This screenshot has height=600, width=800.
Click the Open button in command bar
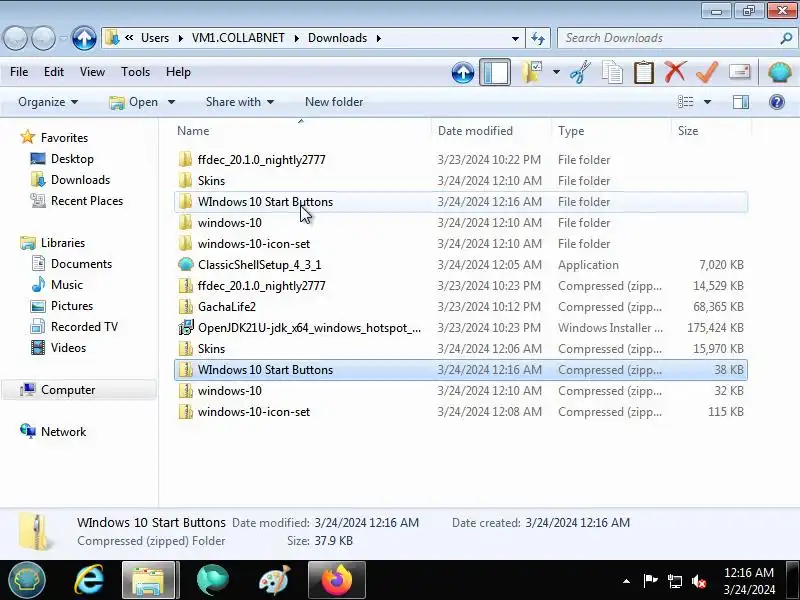click(134, 102)
